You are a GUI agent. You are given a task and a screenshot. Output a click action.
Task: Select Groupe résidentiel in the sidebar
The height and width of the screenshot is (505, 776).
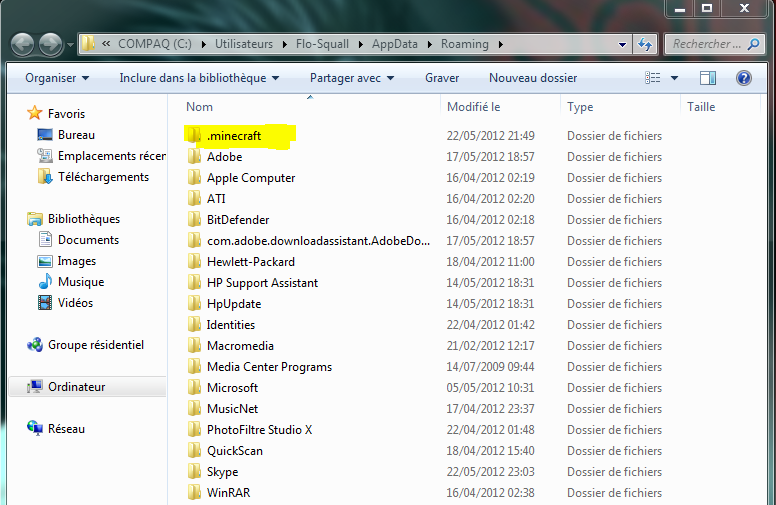[96, 345]
